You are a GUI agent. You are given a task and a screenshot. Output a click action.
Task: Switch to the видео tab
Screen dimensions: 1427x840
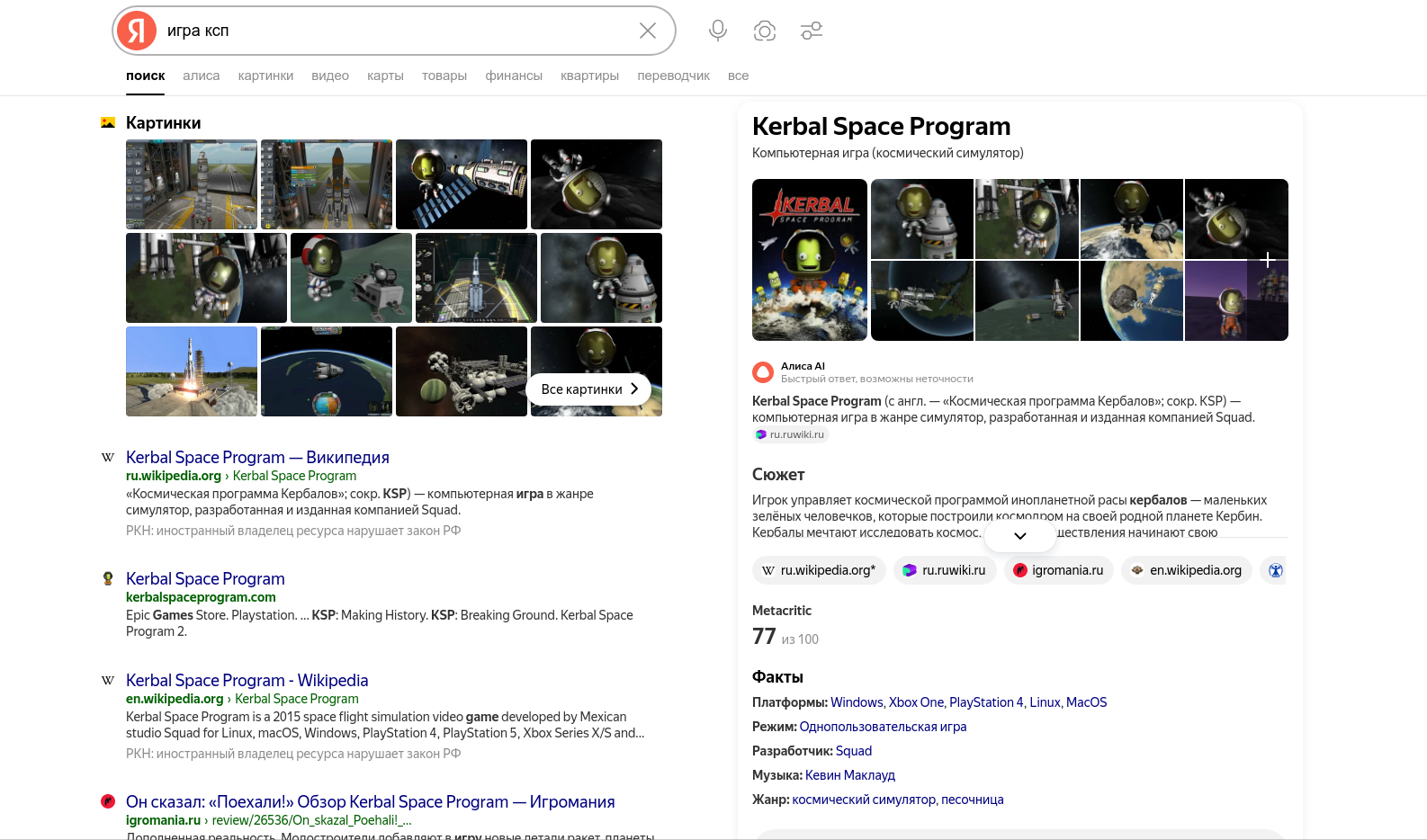(x=330, y=76)
